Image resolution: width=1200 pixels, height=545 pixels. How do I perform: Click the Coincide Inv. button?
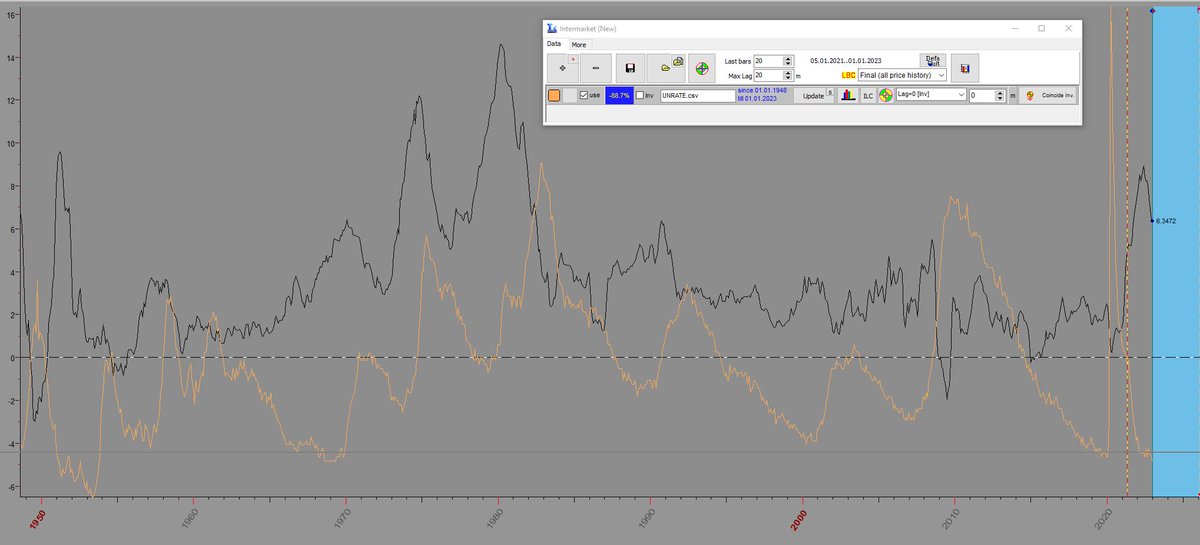pos(1048,95)
